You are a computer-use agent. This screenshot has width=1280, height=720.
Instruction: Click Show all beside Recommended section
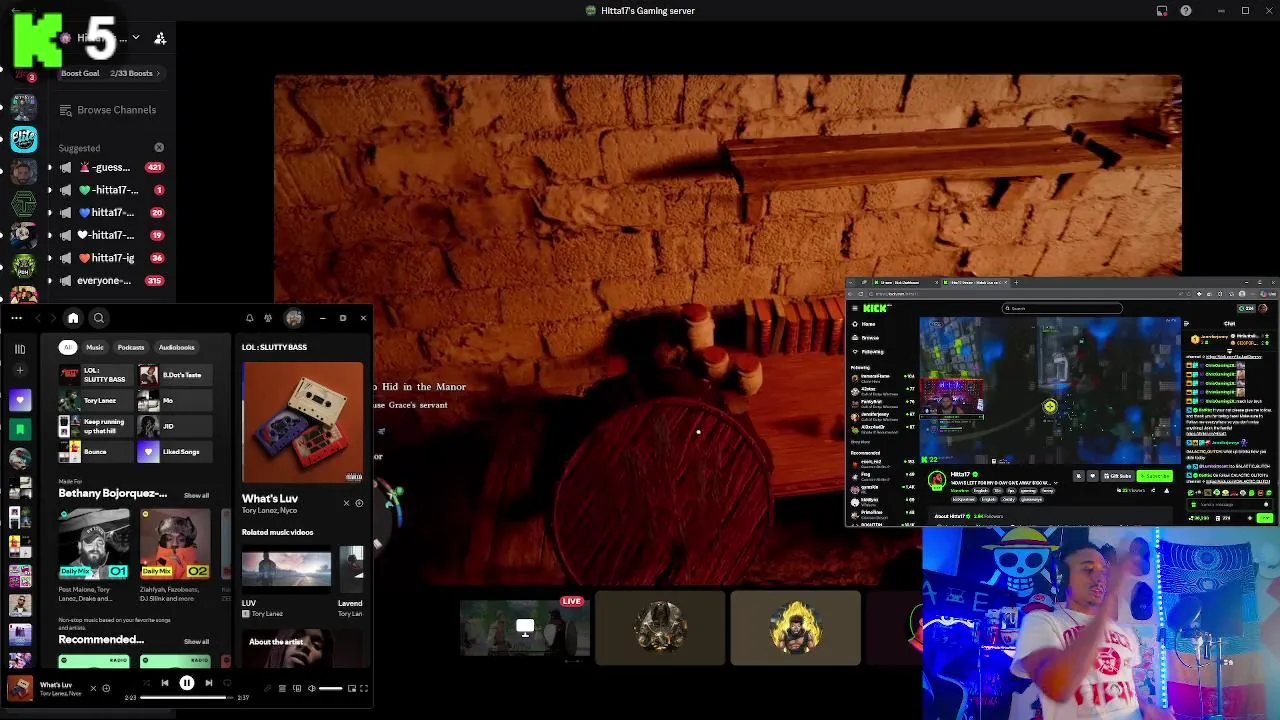coord(196,641)
